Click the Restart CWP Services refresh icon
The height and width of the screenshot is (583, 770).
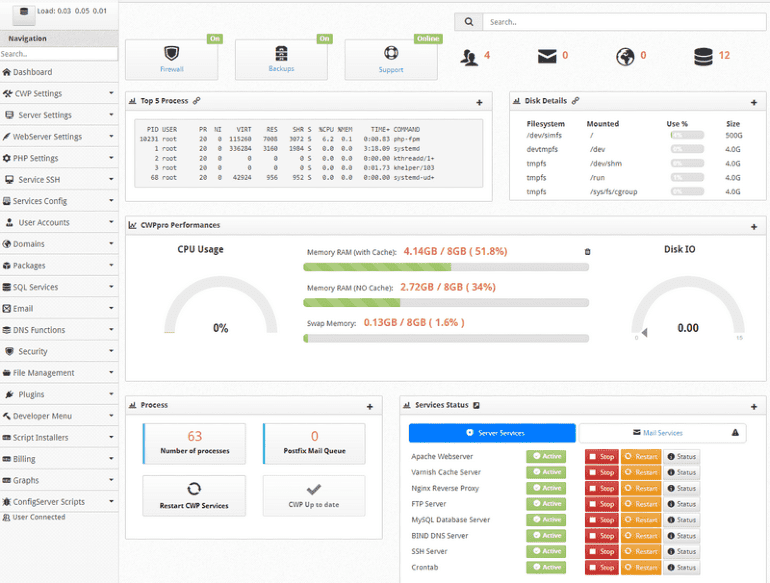[194, 489]
